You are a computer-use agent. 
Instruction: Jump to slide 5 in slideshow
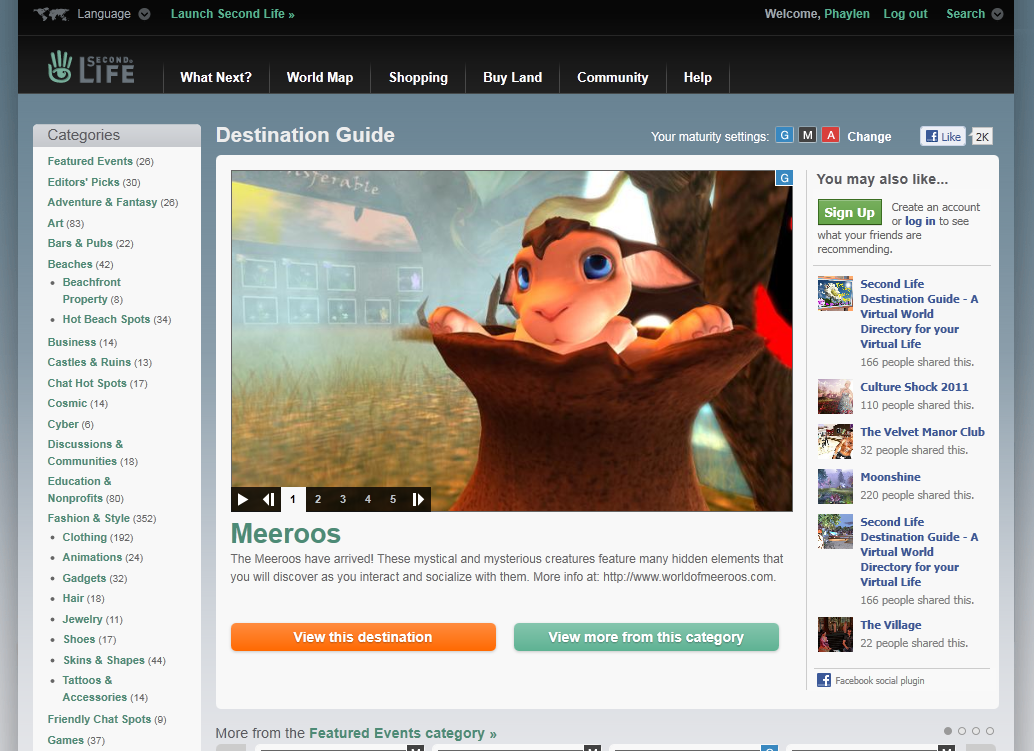click(x=393, y=499)
